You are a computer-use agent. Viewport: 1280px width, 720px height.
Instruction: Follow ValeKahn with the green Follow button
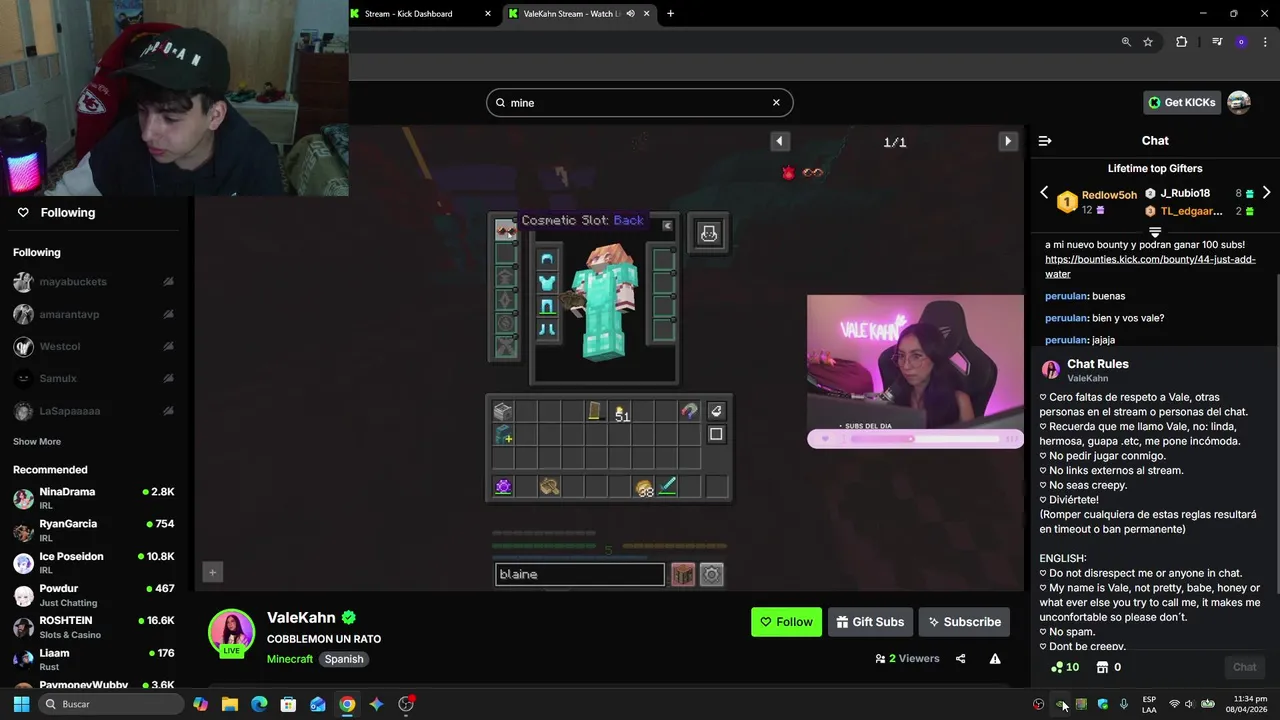786,622
